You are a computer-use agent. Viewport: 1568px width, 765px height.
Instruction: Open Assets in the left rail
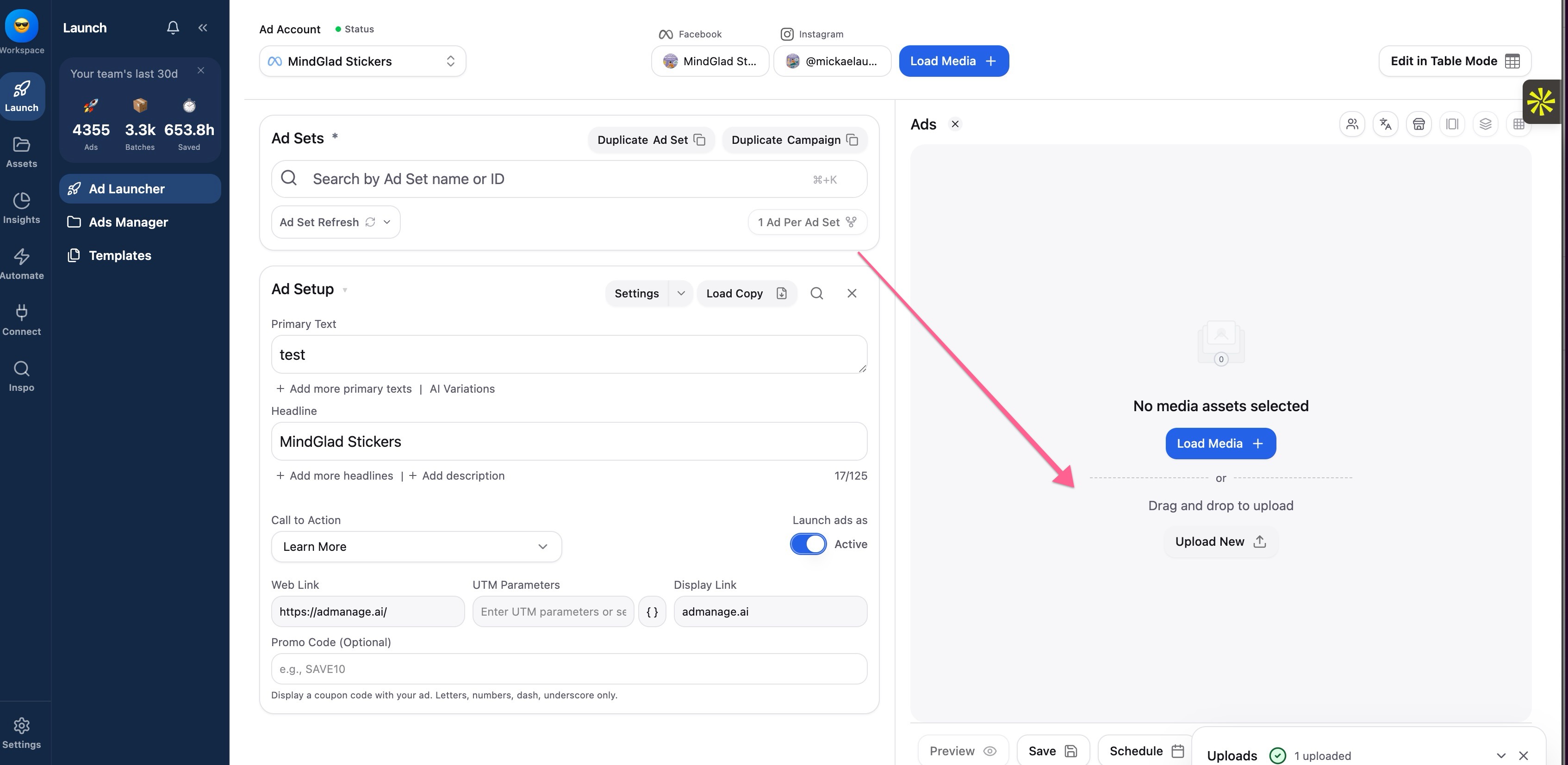(21, 152)
